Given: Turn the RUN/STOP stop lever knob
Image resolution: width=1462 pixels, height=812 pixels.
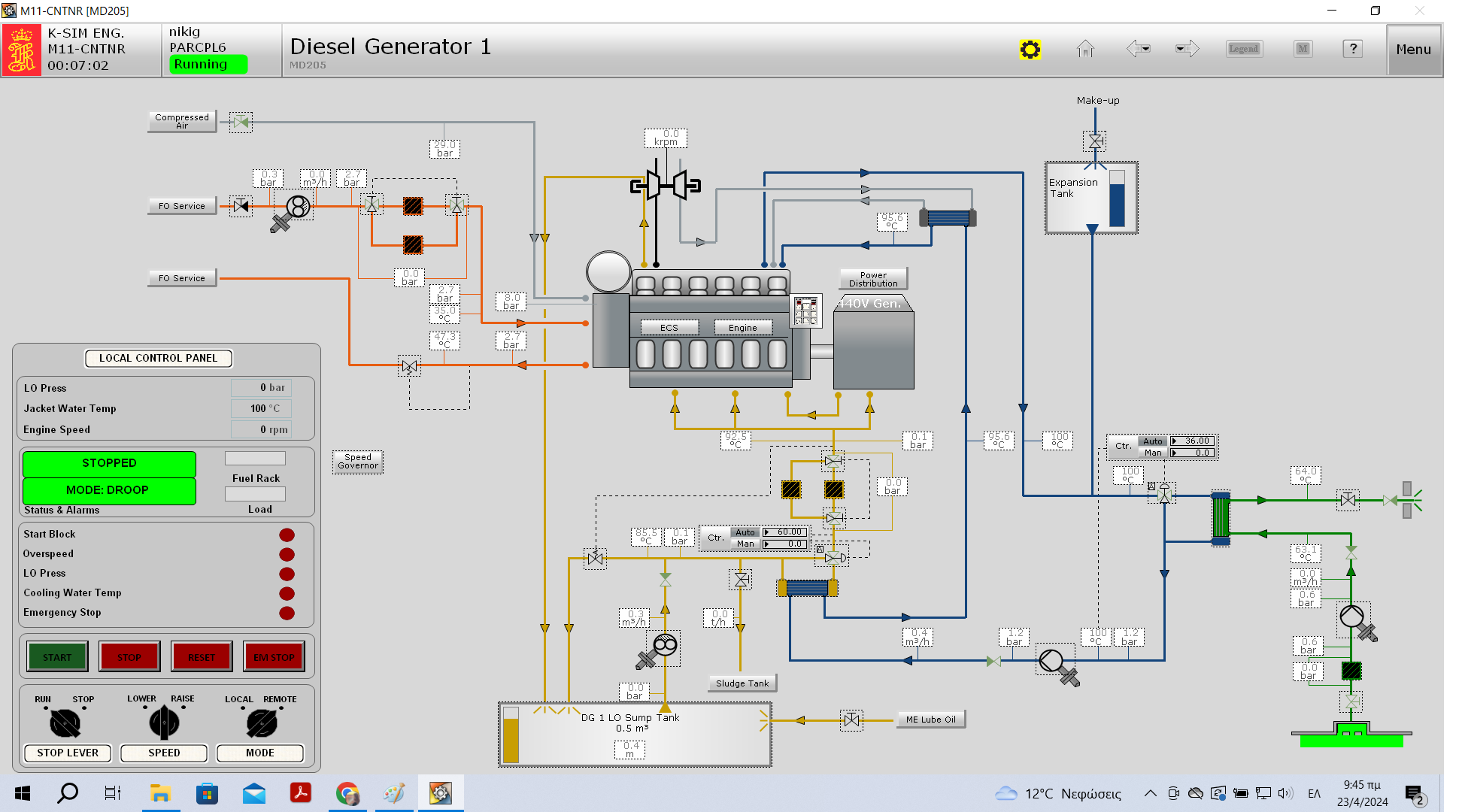Looking at the screenshot, I should coord(65,723).
